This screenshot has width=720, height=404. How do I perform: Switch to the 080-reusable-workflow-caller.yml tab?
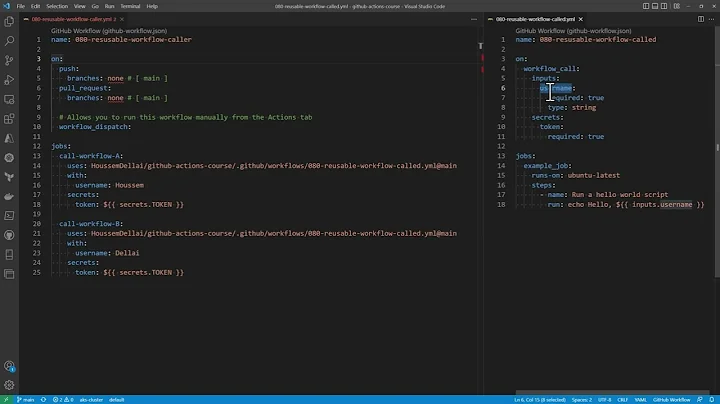pyautogui.click(x=72, y=19)
